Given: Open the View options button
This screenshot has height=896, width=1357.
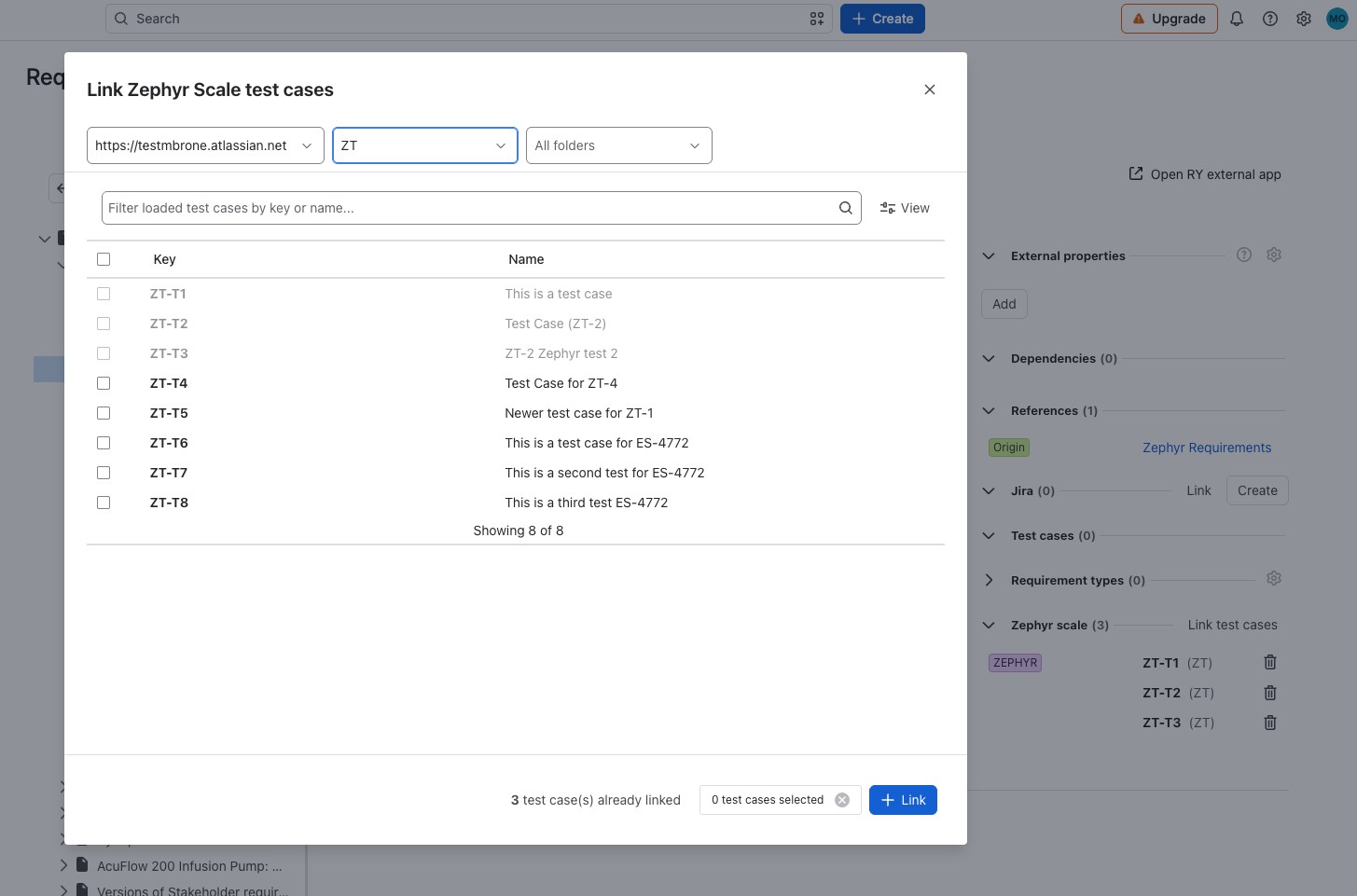Looking at the screenshot, I should pyautogui.click(x=905, y=208).
